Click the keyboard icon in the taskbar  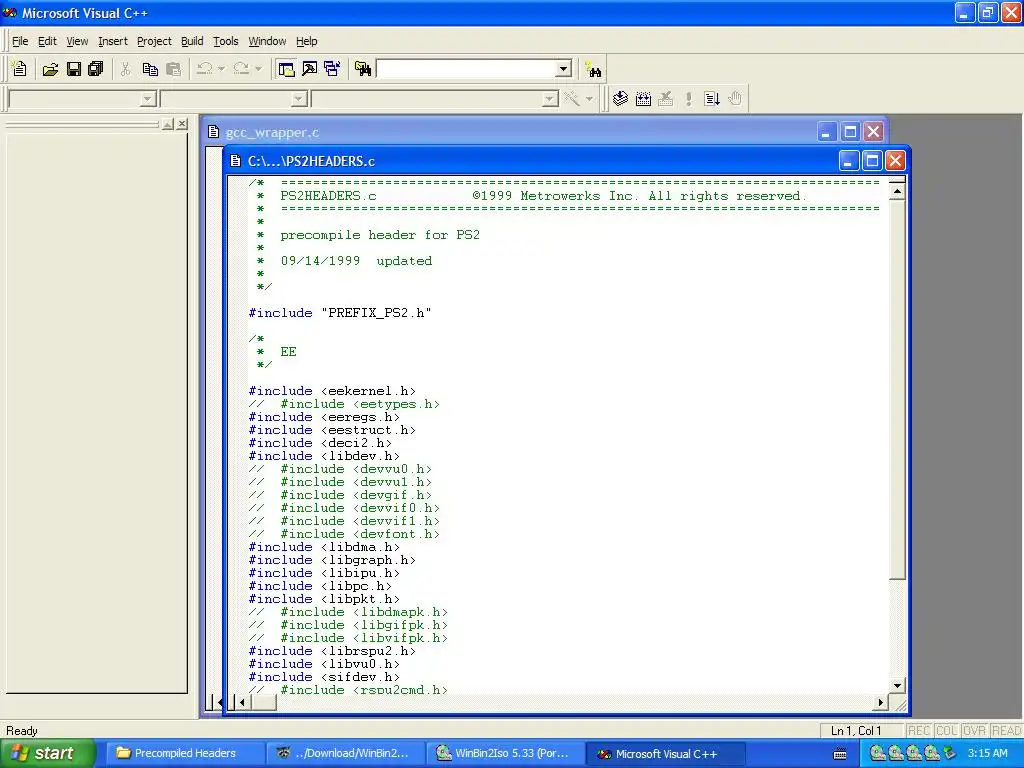[840, 754]
